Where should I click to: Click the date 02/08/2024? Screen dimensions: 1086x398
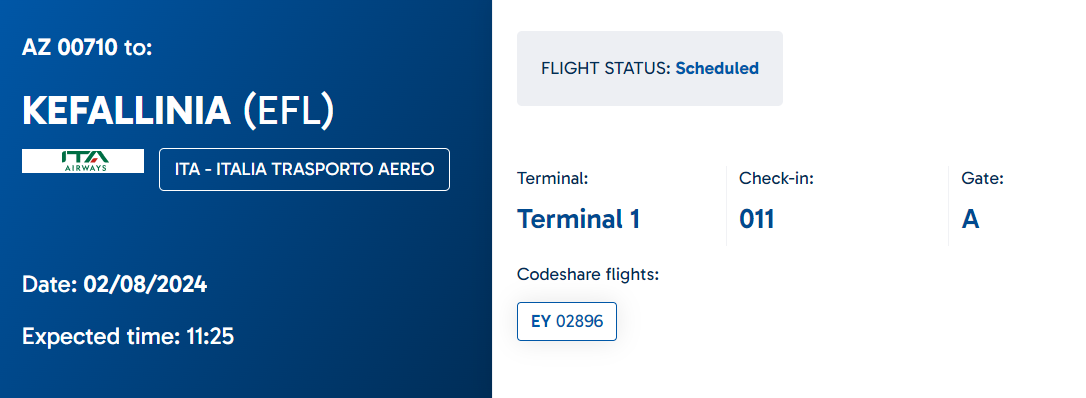pos(145,284)
